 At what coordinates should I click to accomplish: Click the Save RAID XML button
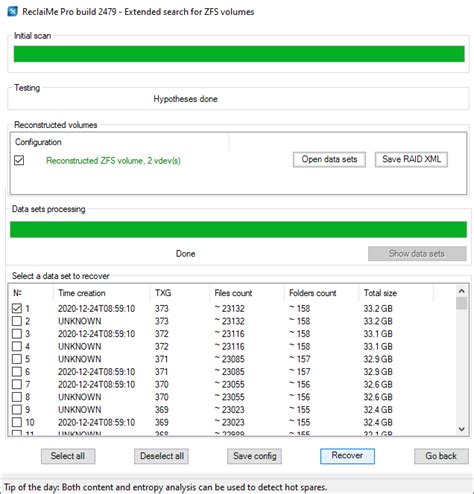[x=411, y=160]
